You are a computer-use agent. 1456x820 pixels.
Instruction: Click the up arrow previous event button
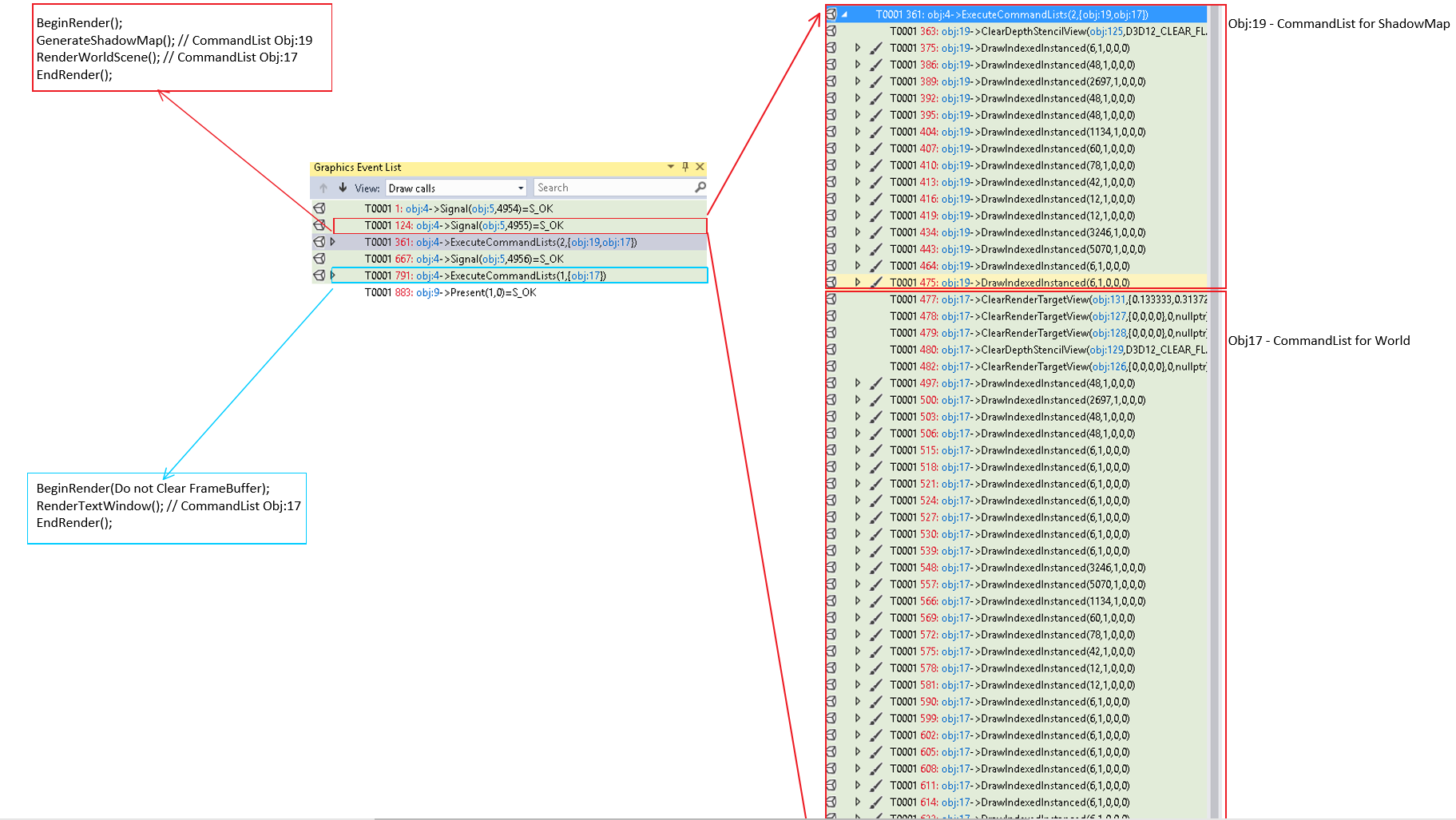323,188
